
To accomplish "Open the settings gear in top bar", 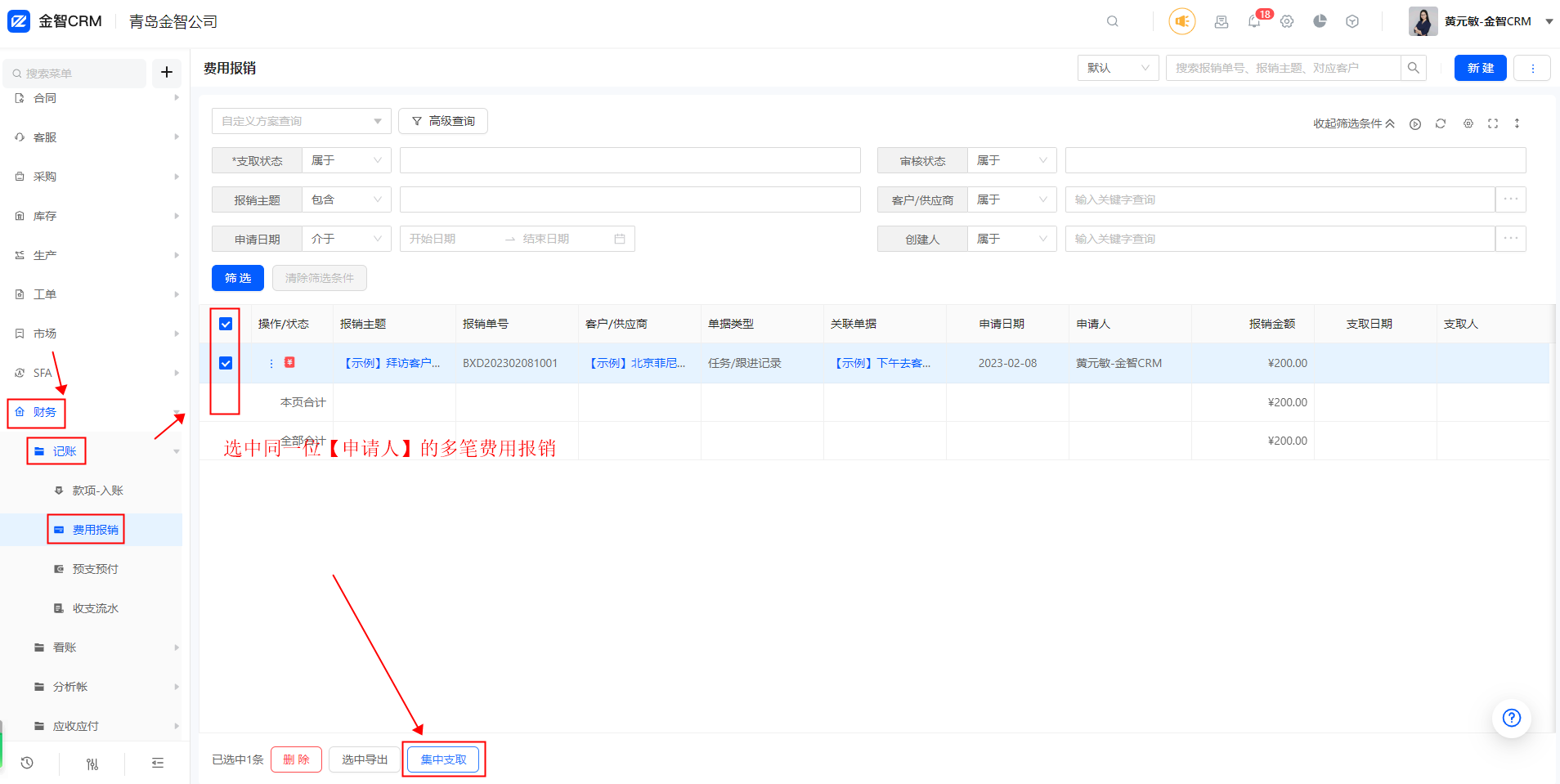I will 1287,22.
